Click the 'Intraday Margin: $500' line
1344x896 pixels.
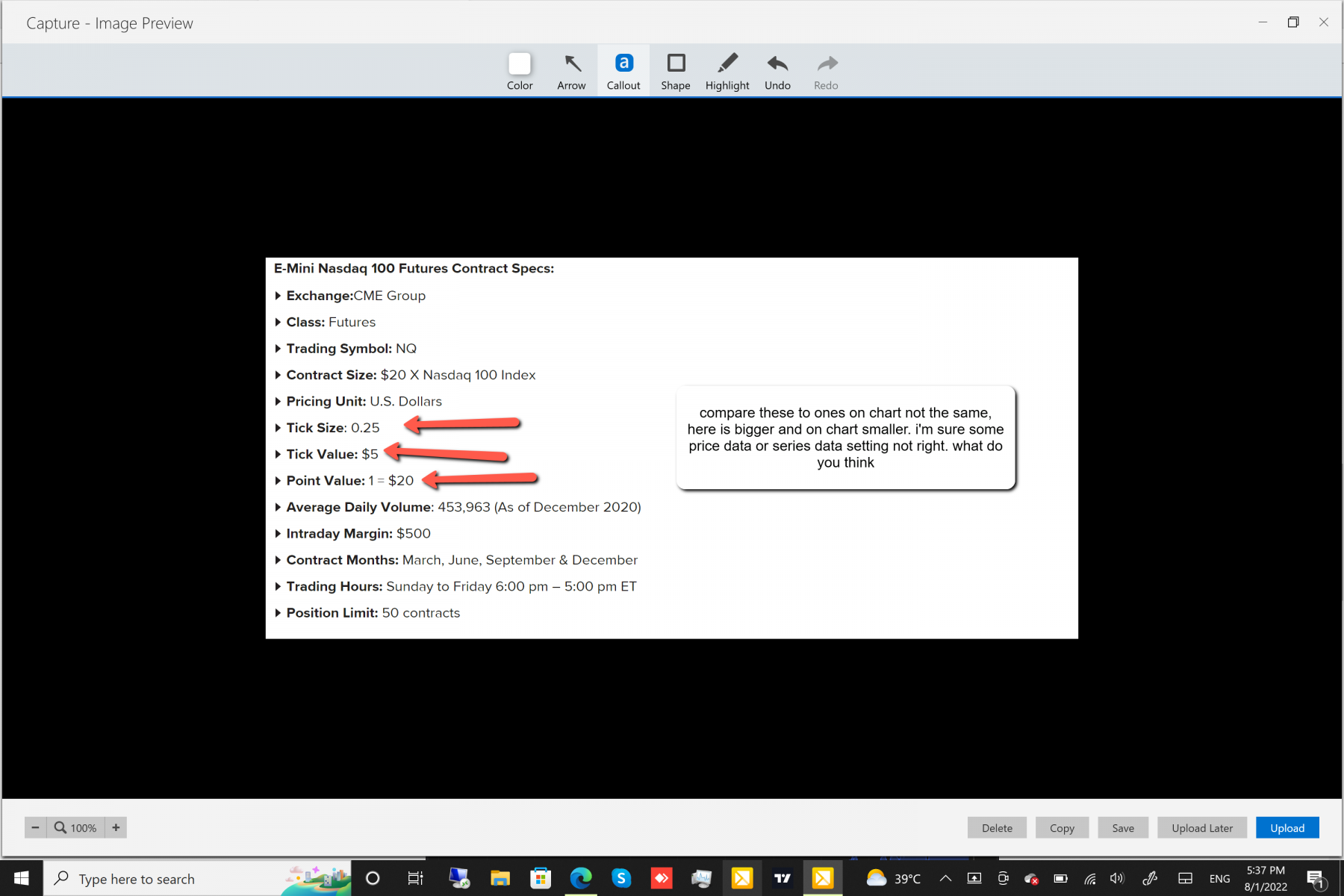[358, 534]
